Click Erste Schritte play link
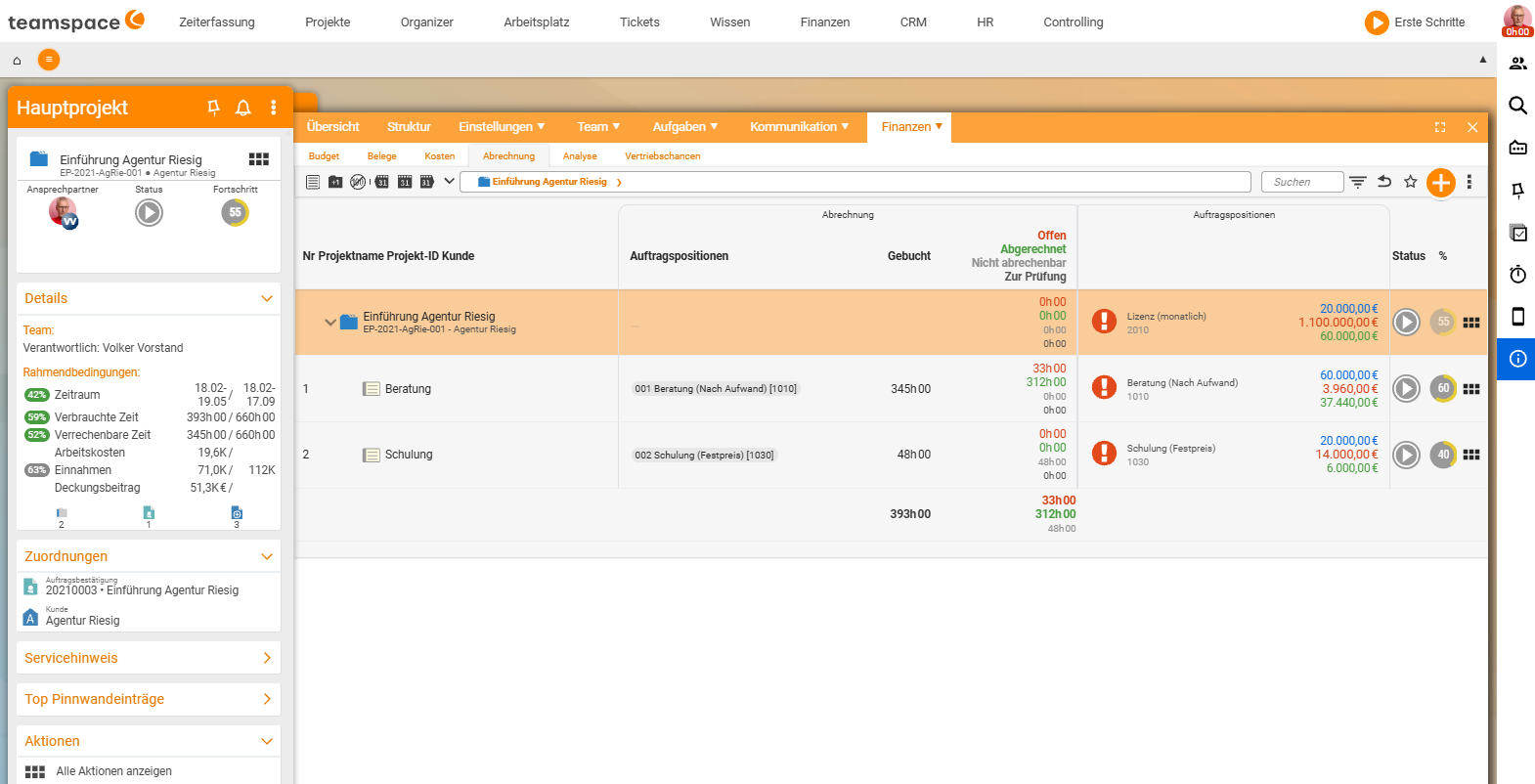The height and width of the screenshot is (784, 1535). [x=1415, y=22]
